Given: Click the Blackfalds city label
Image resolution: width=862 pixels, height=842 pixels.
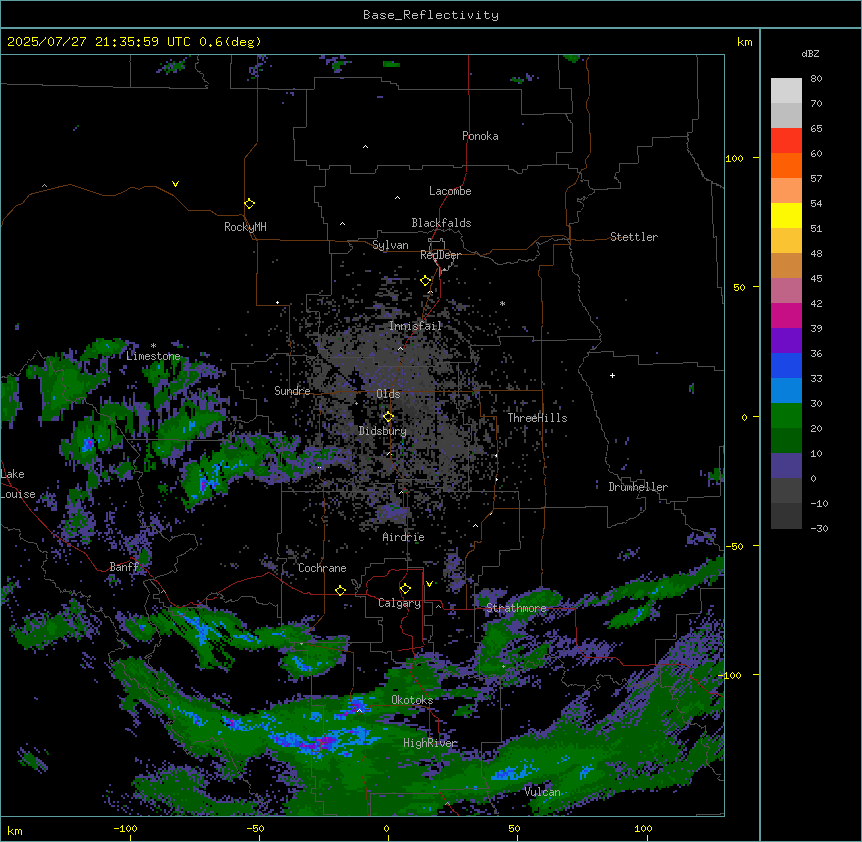Looking at the screenshot, I should [x=441, y=223].
